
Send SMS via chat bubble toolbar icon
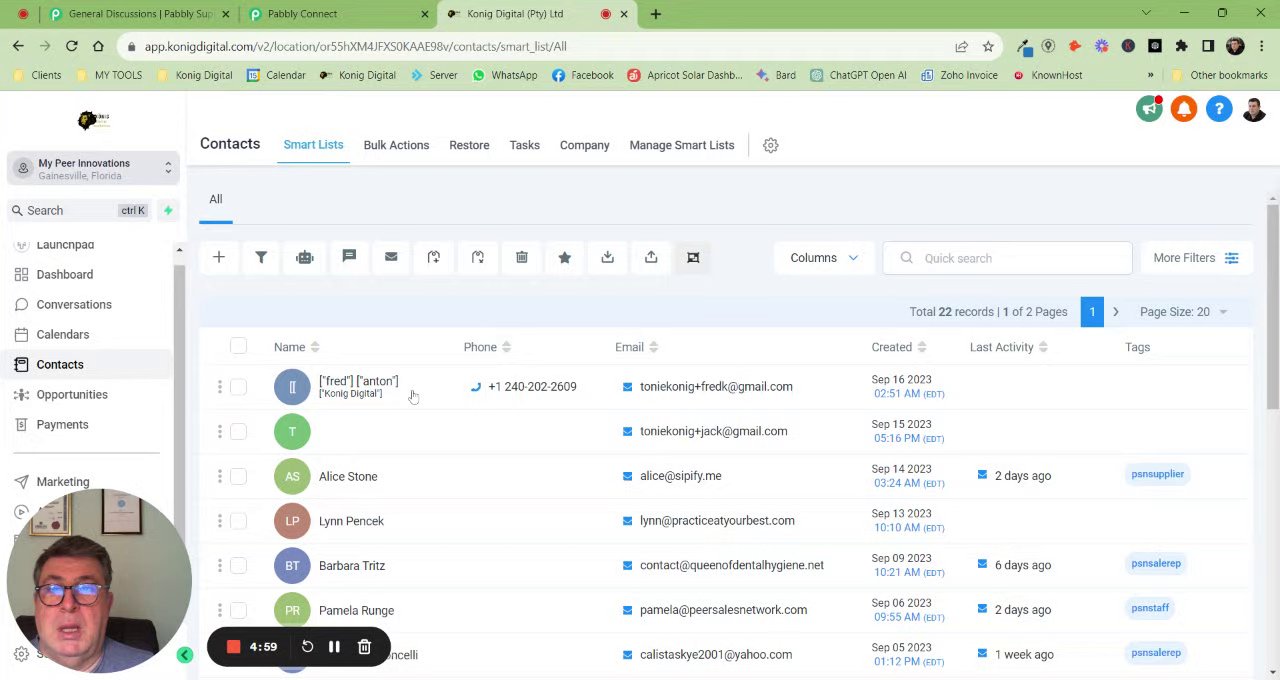pyautogui.click(x=349, y=258)
